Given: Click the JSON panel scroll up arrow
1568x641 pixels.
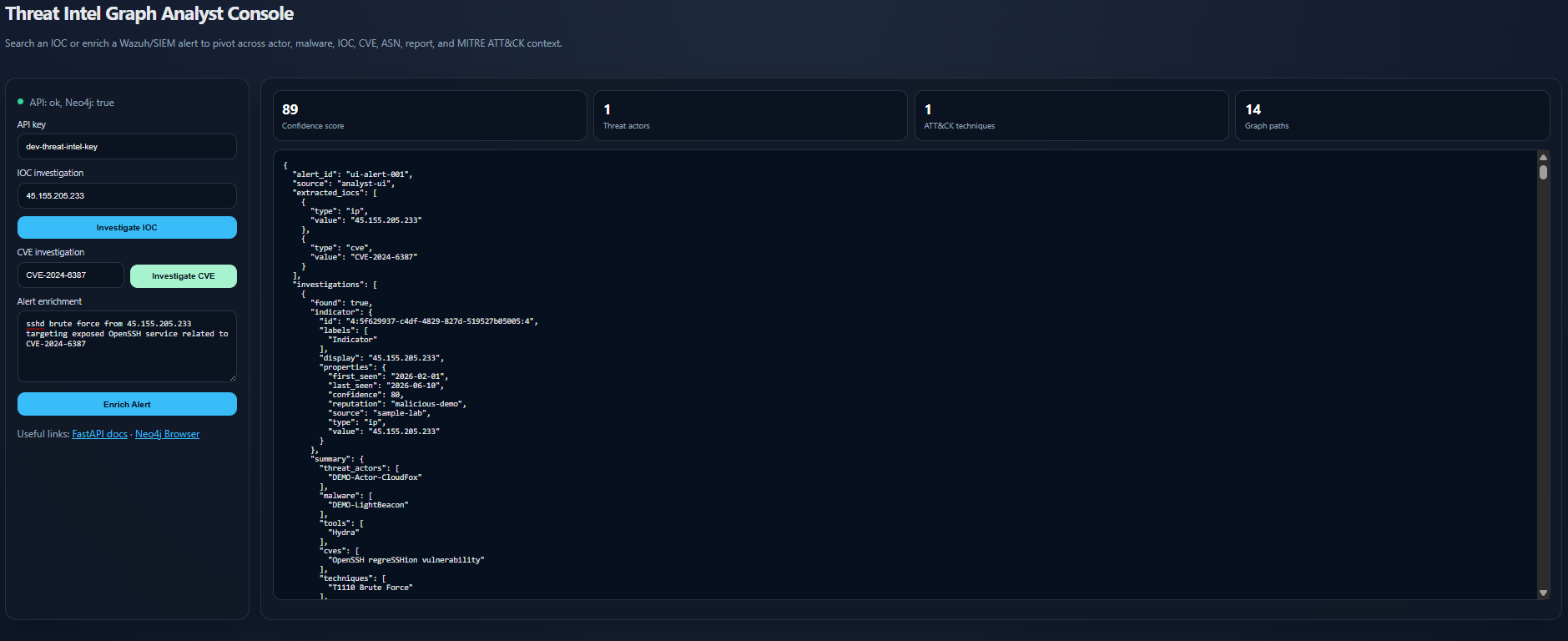Looking at the screenshot, I should pyautogui.click(x=1544, y=157).
